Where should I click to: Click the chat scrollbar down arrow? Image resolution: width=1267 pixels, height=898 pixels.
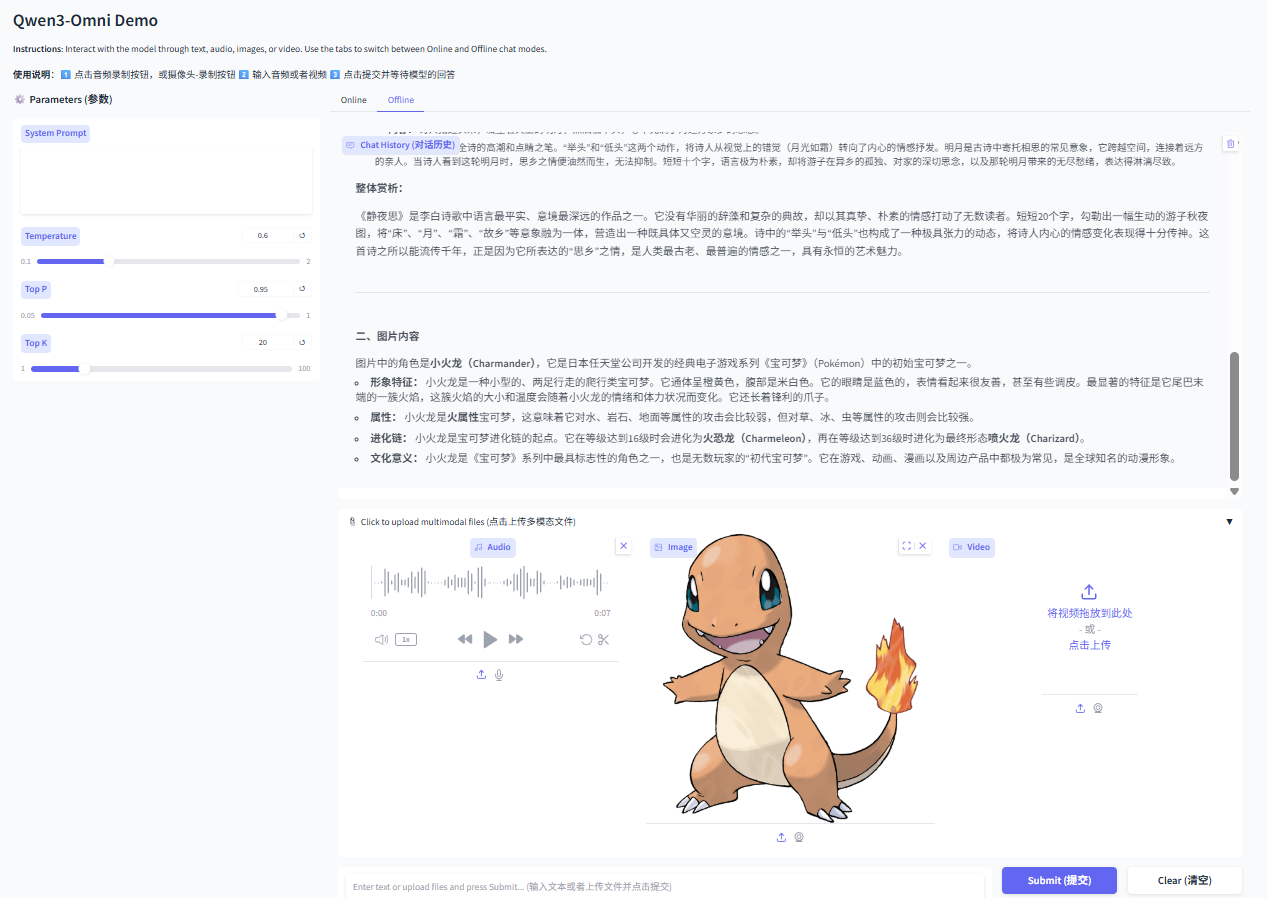pyautogui.click(x=1234, y=491)
